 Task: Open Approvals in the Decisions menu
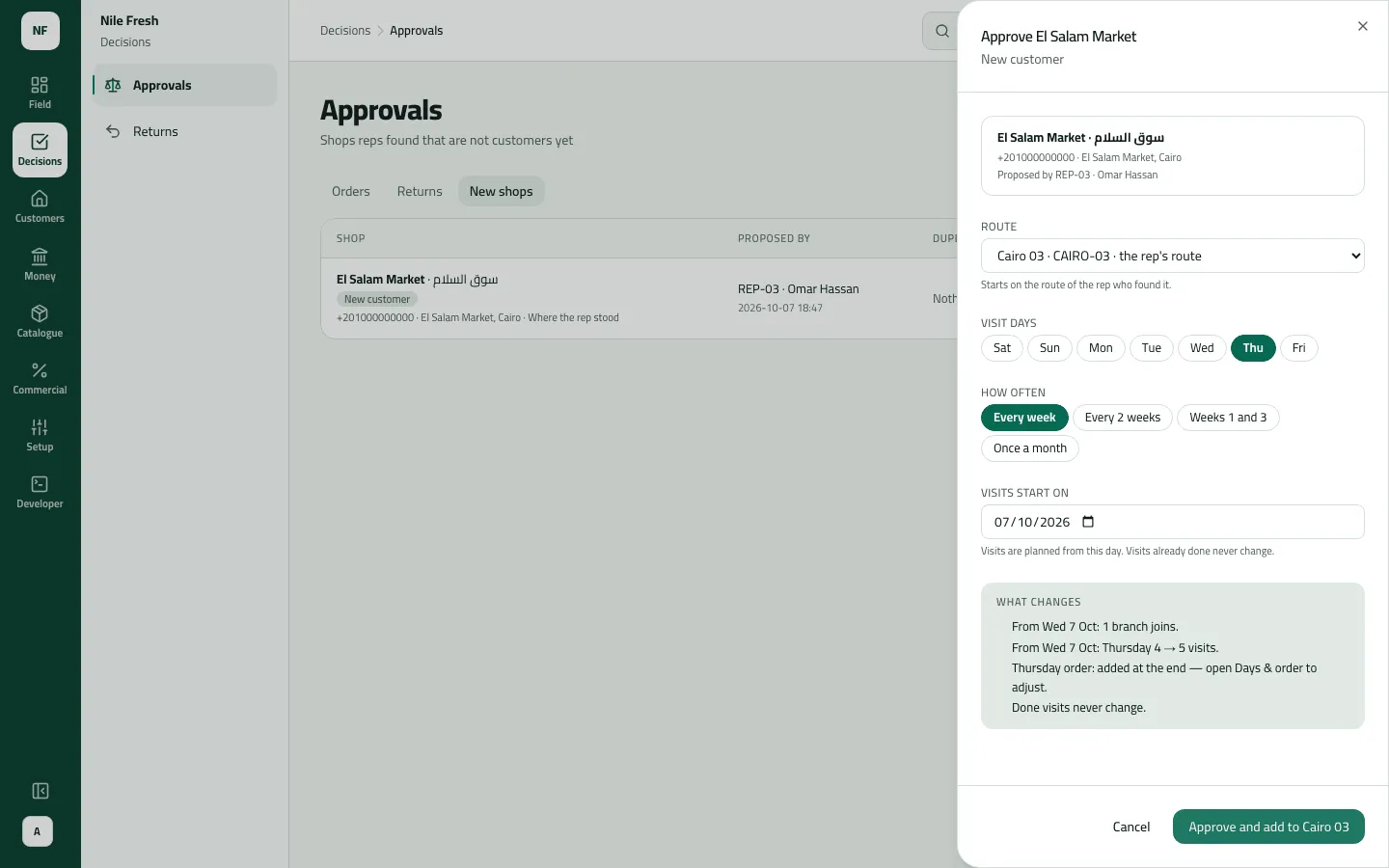point(185,85)
